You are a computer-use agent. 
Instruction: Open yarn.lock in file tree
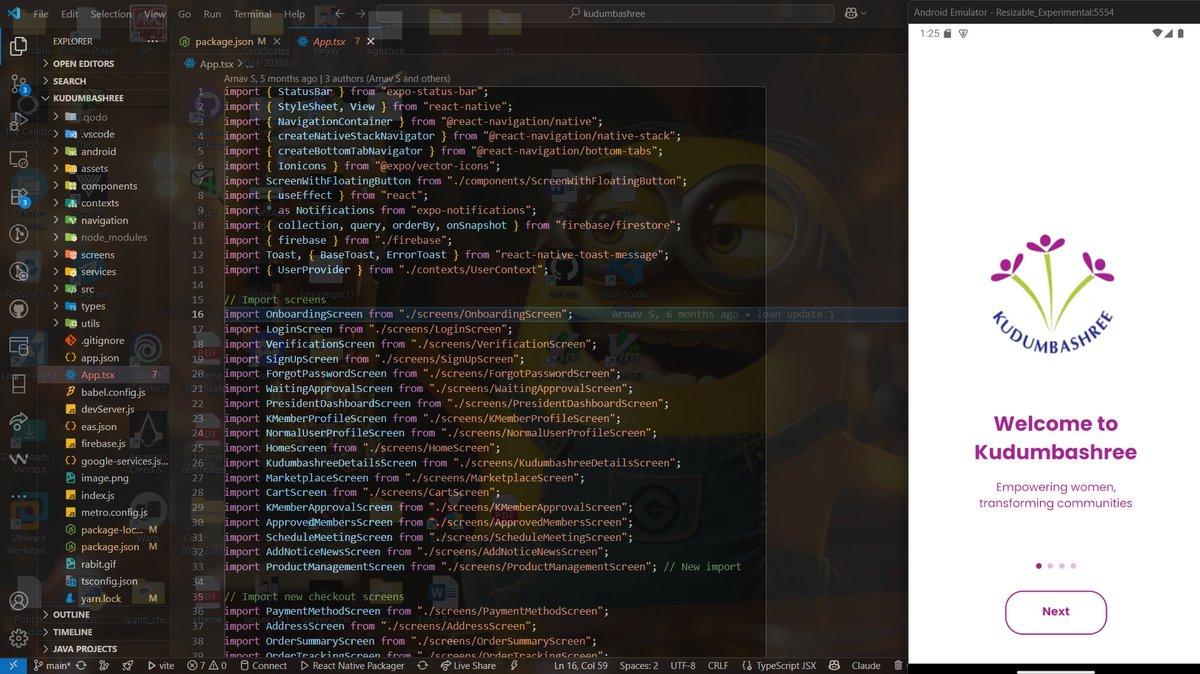click(100, 598)
